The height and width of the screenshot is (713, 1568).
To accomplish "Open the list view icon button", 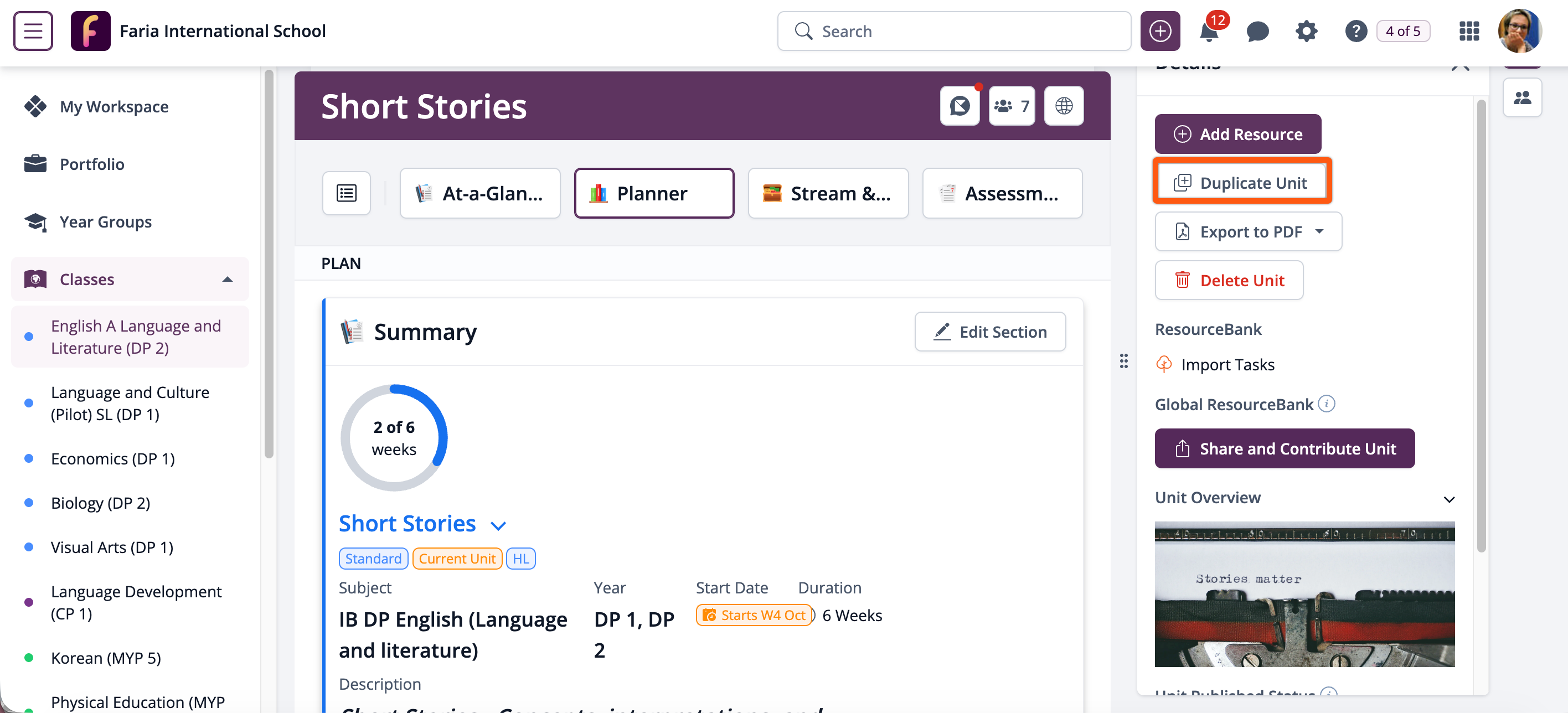I will 347,193.
